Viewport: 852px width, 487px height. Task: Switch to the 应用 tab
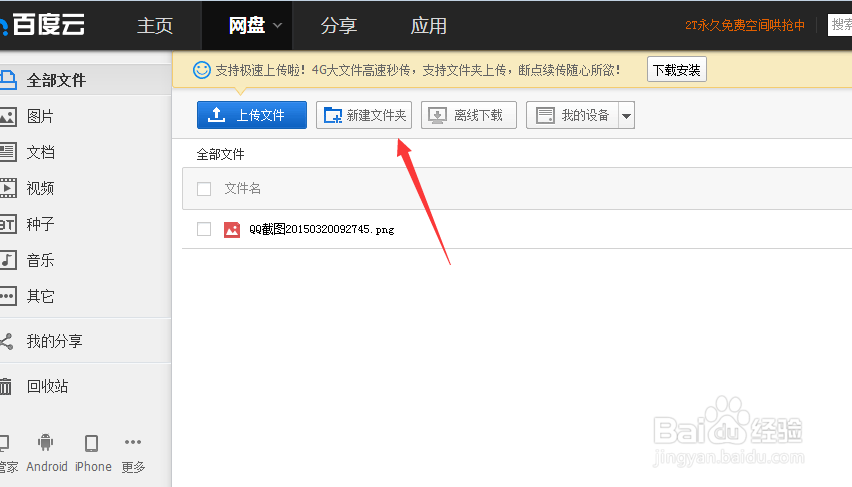[429, 26]
